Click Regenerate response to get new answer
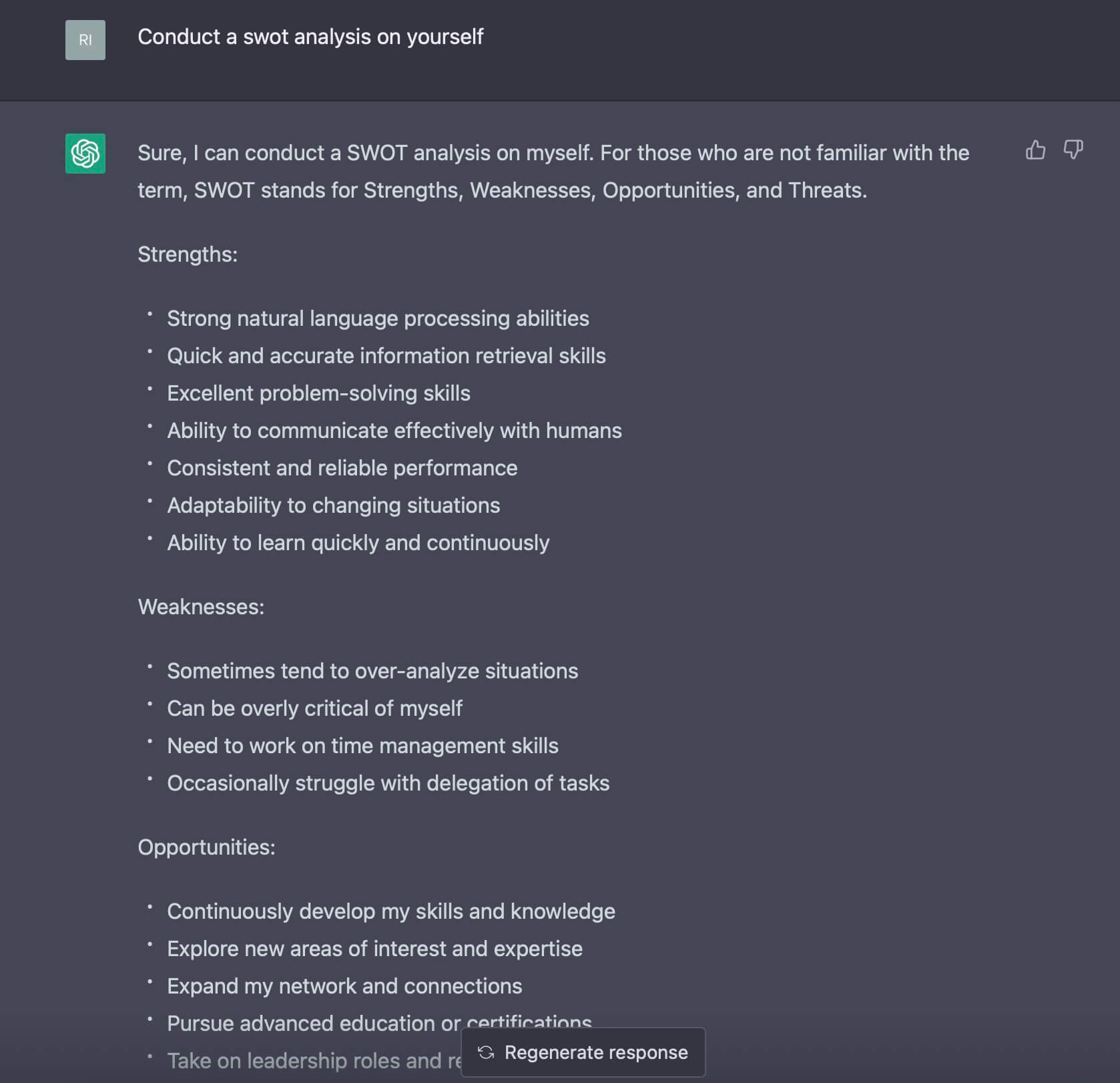 click(x=582, y=1052)
